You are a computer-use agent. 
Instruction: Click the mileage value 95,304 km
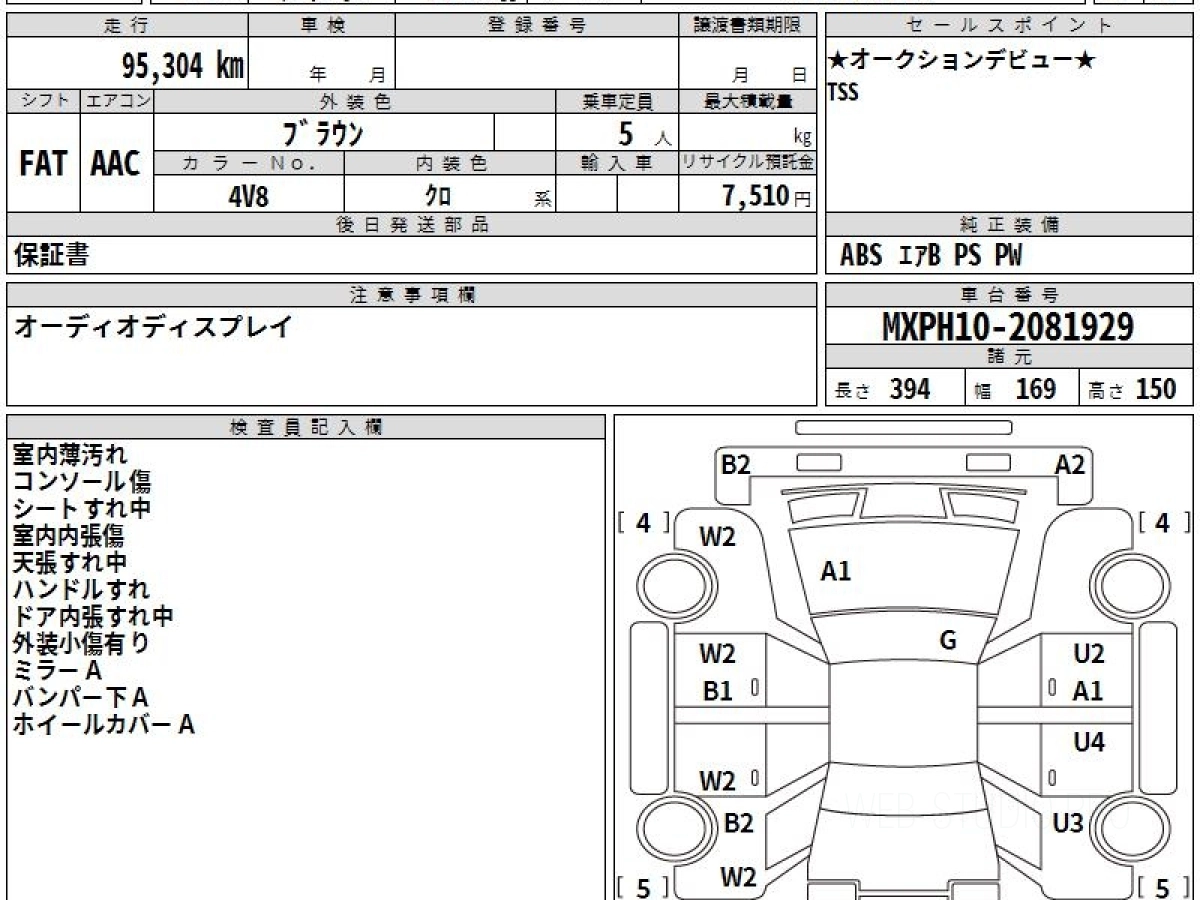(x=183, y=66)
